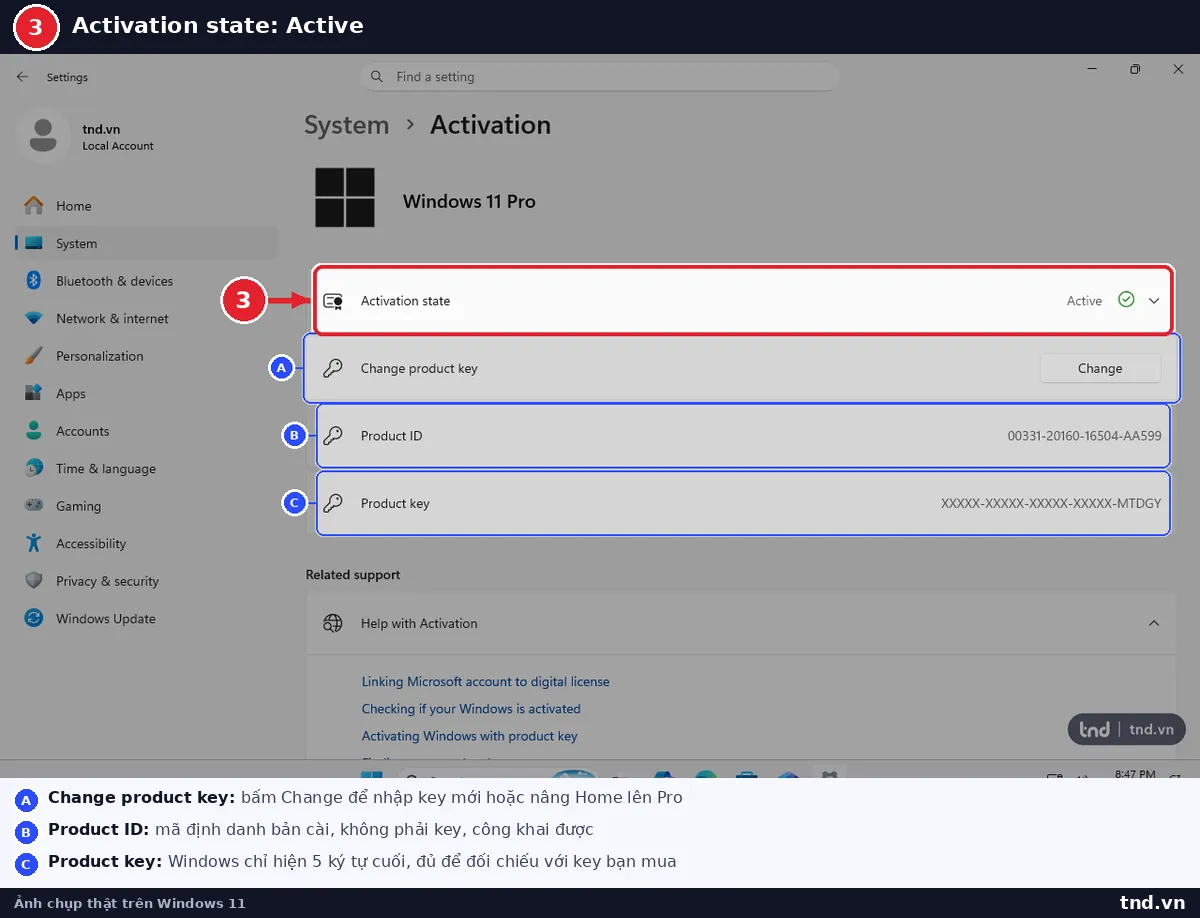Open Time & language settings
Screen dimensions: 1200x918
[x=146, y=468]
